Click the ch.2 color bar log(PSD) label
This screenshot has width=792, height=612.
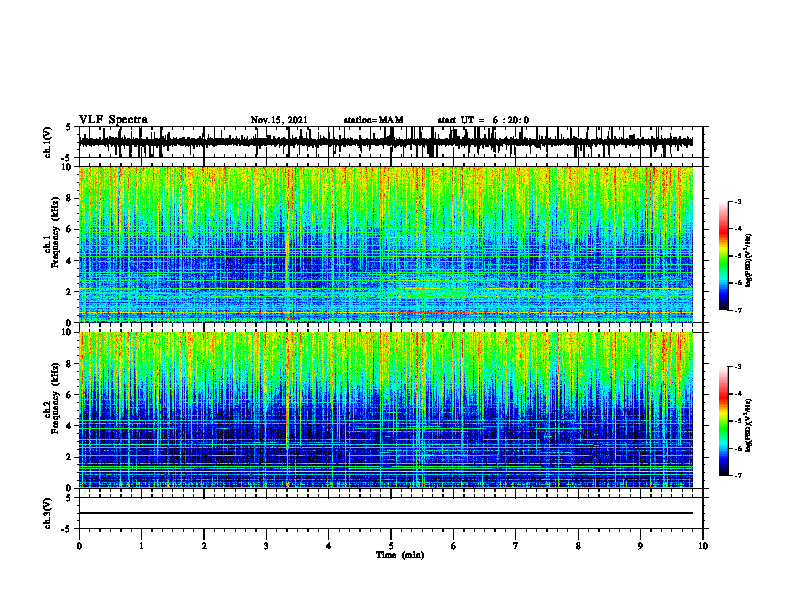[x=748, y=425]
